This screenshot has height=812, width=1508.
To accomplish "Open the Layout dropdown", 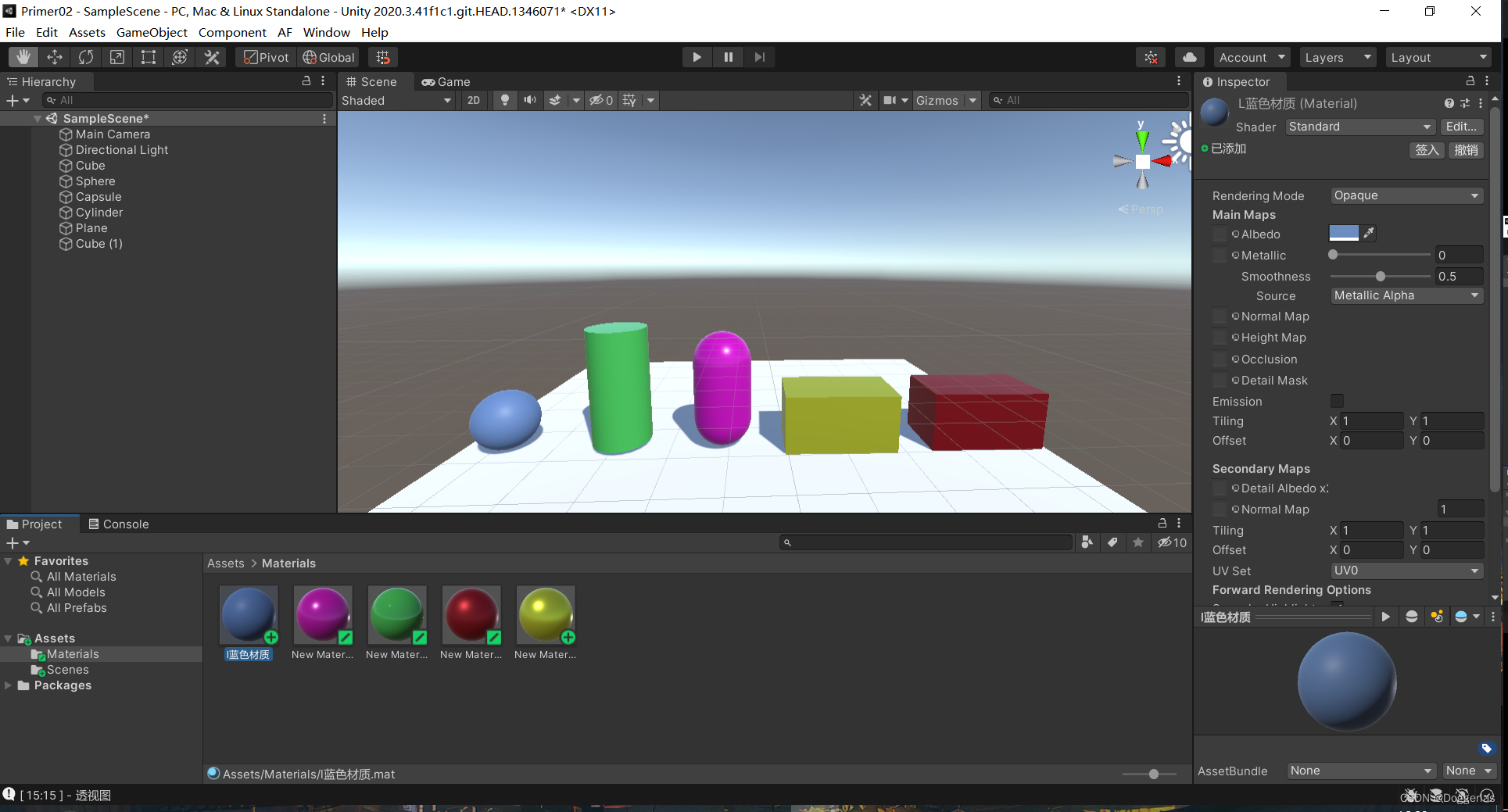I will [1438, 57].
